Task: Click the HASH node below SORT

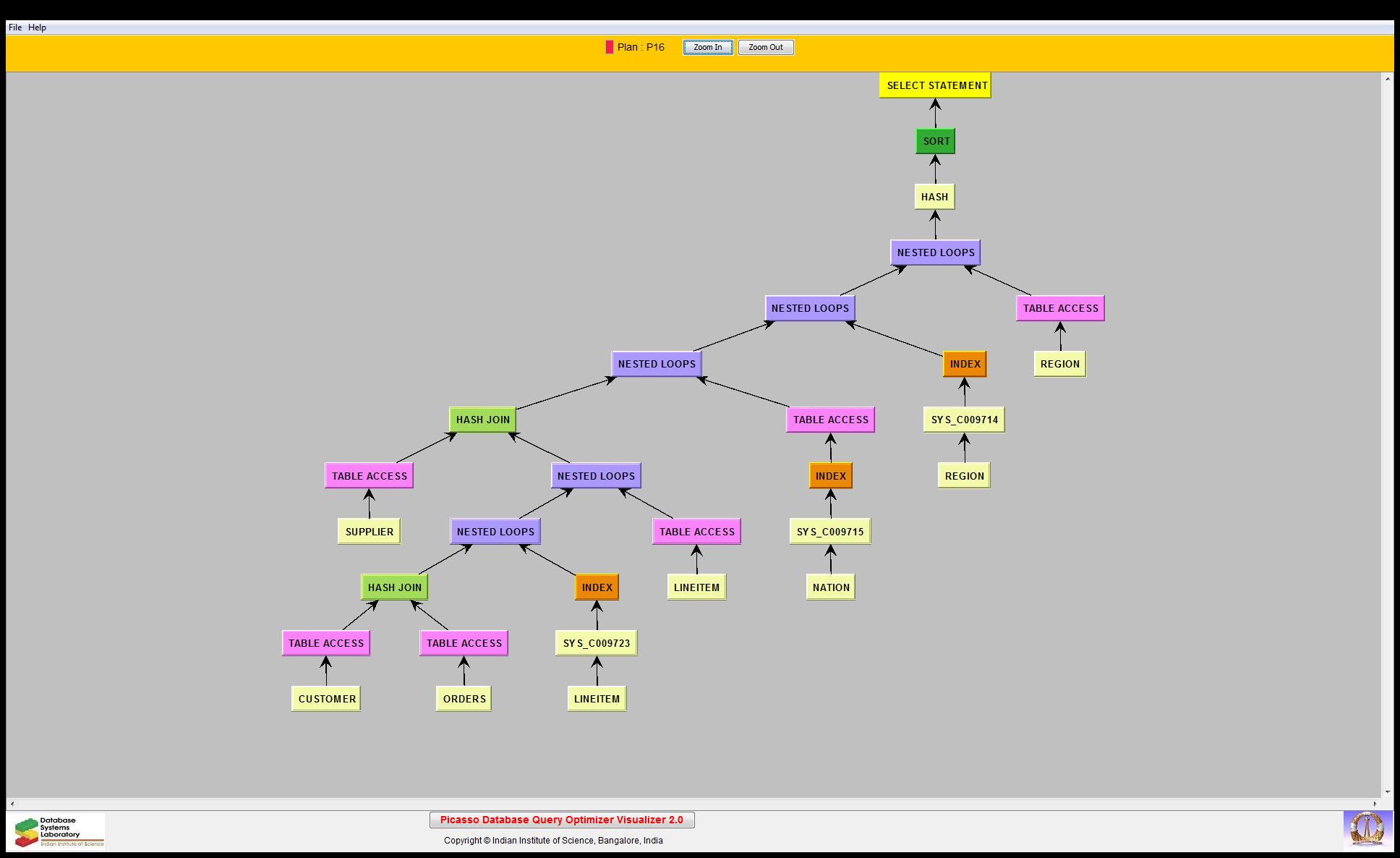Action: pyautogui.click(x=934, y=197)
